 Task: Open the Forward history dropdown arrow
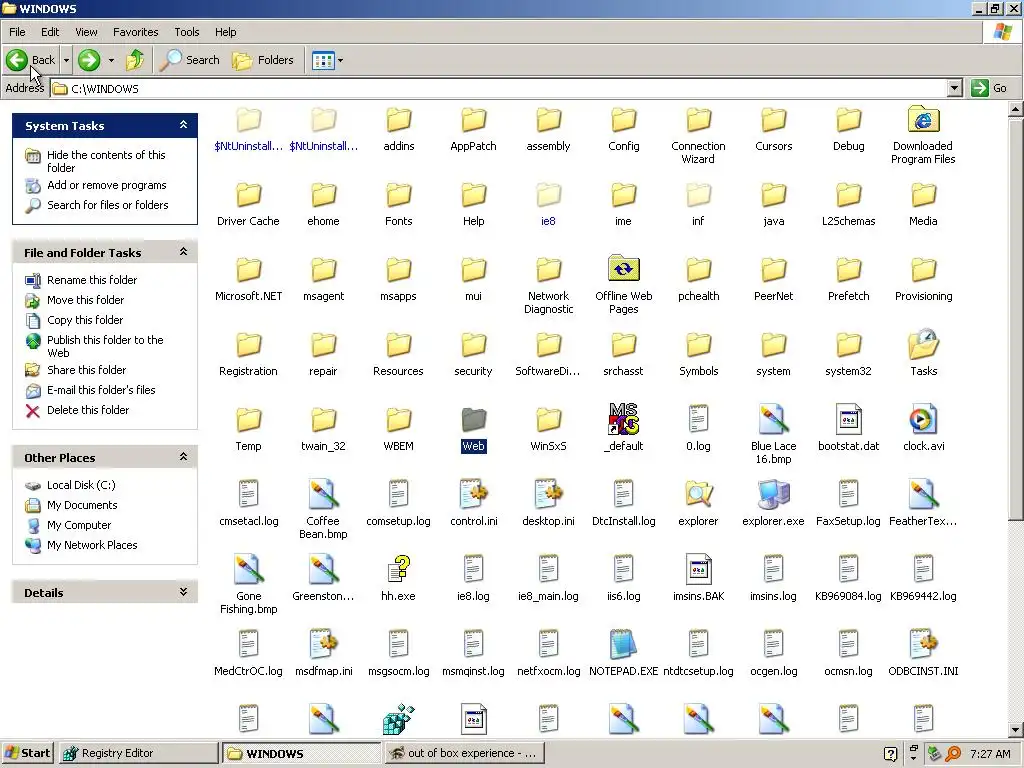coord(111,60)
